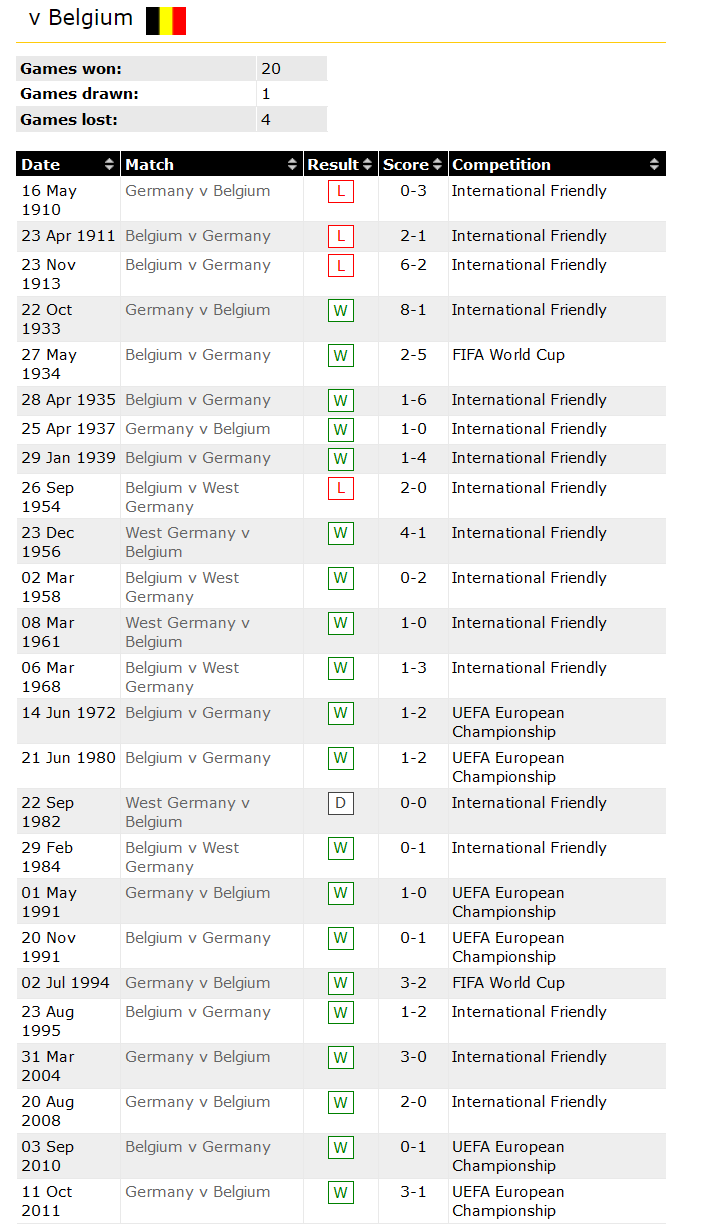
Task: Open Germany v Belgium match from 16 May 1910
Action: [x=197, y=191]
